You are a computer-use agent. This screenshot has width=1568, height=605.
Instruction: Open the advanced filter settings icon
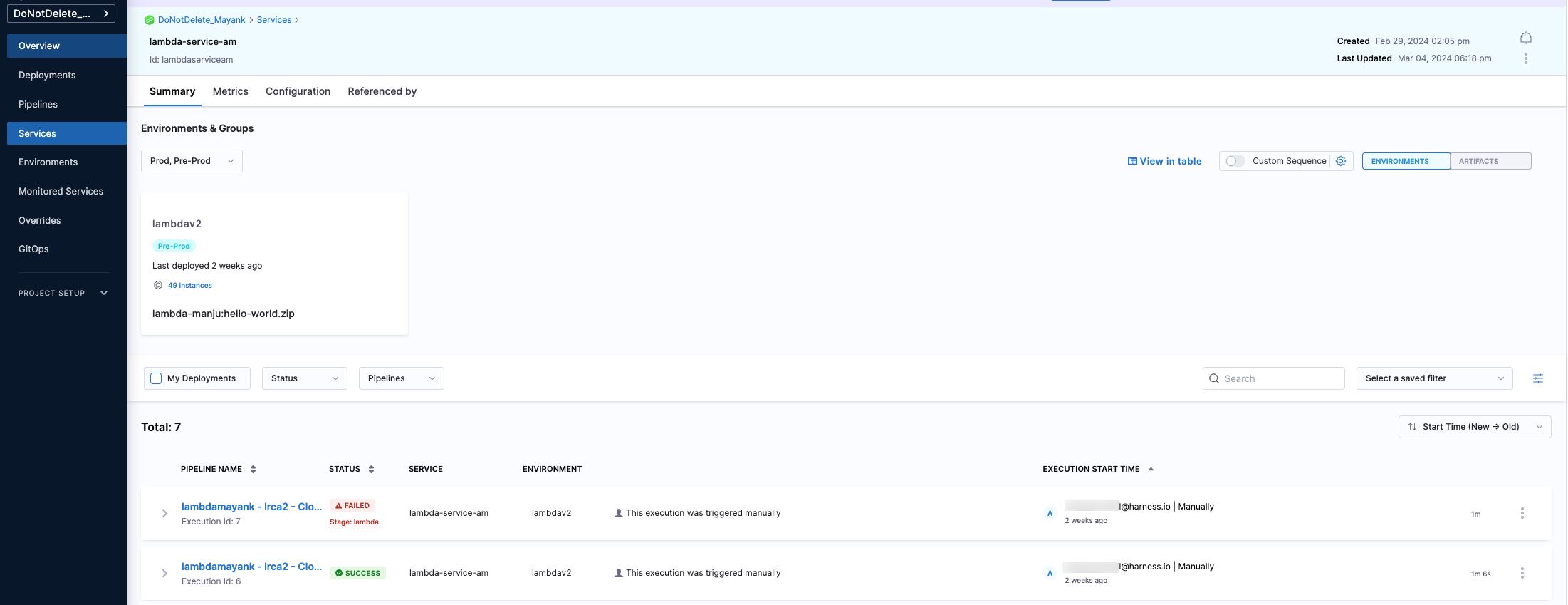[1538, 378]
